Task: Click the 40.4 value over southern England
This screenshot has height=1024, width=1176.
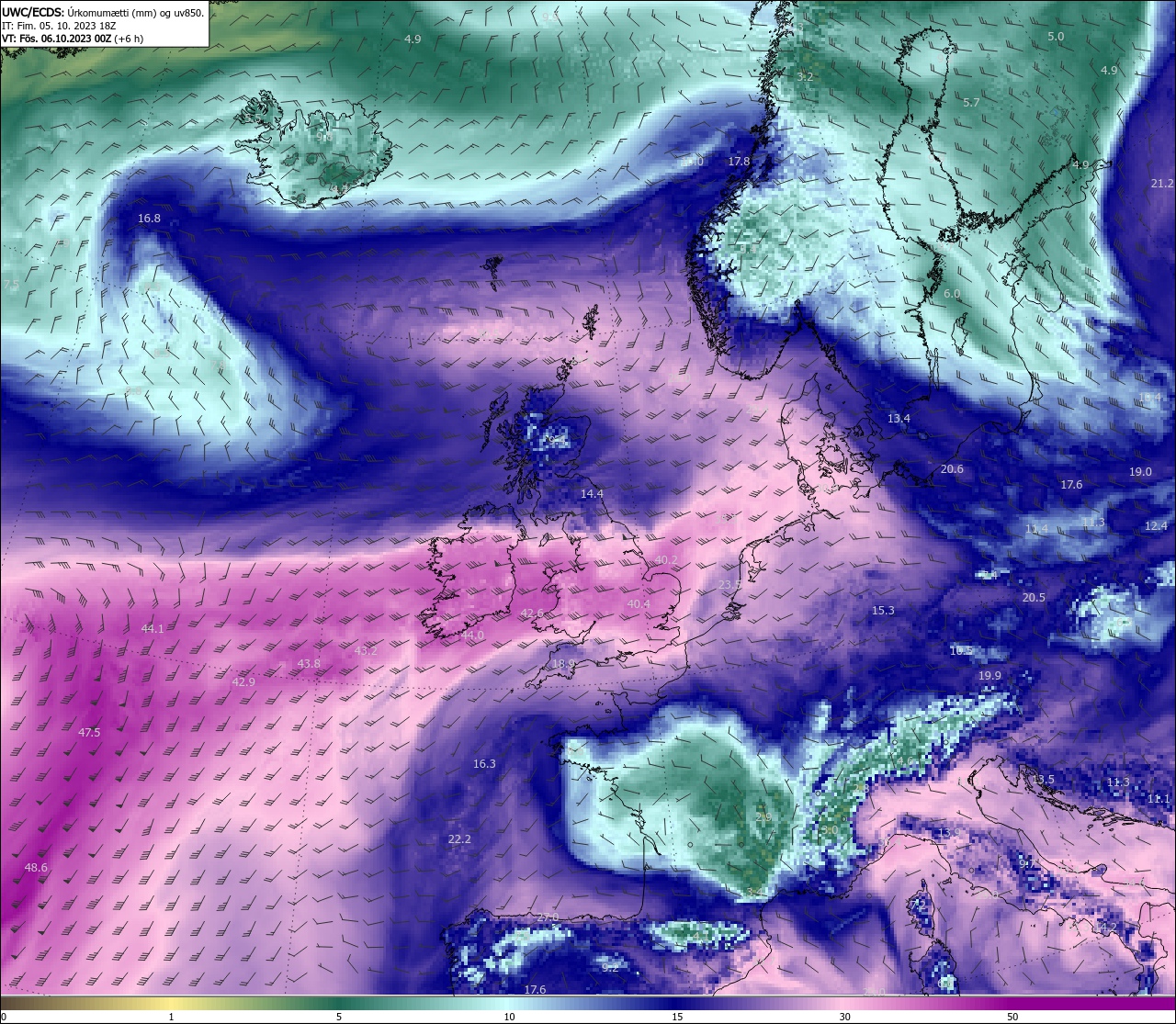Action: coord(639,604)
